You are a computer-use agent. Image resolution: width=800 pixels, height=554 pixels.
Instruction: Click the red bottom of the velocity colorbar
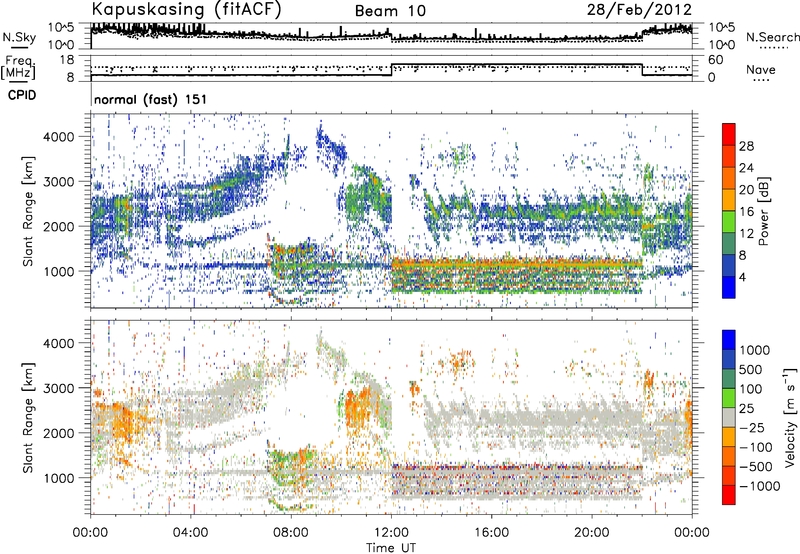pos(729,495)
